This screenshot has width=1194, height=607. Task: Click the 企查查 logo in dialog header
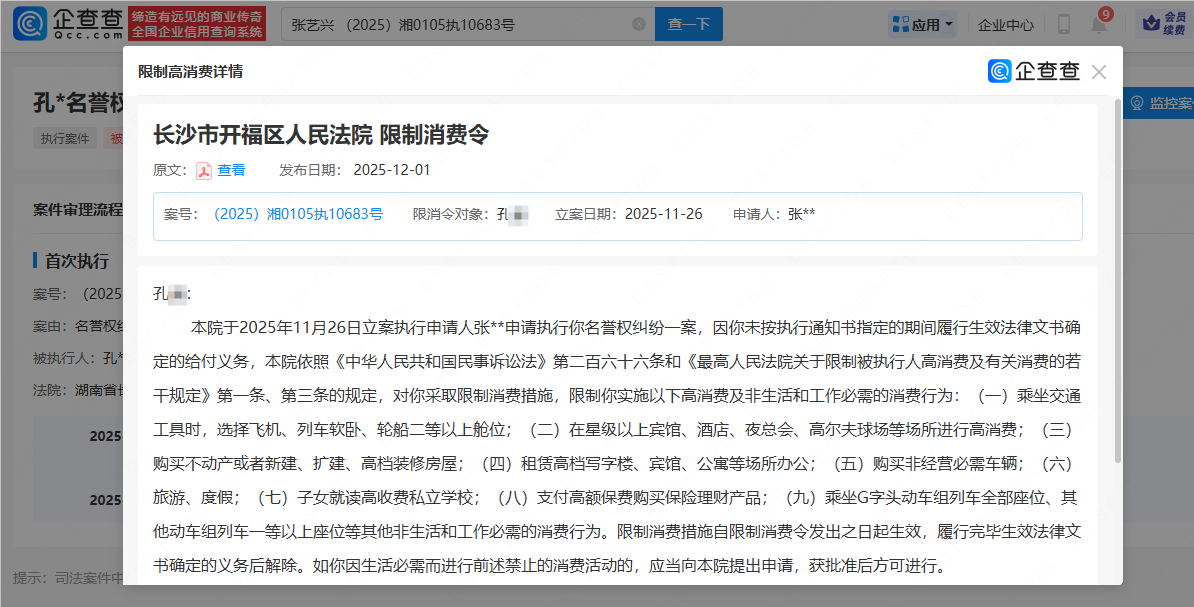pyautogui.click(x=1034, y=71)
